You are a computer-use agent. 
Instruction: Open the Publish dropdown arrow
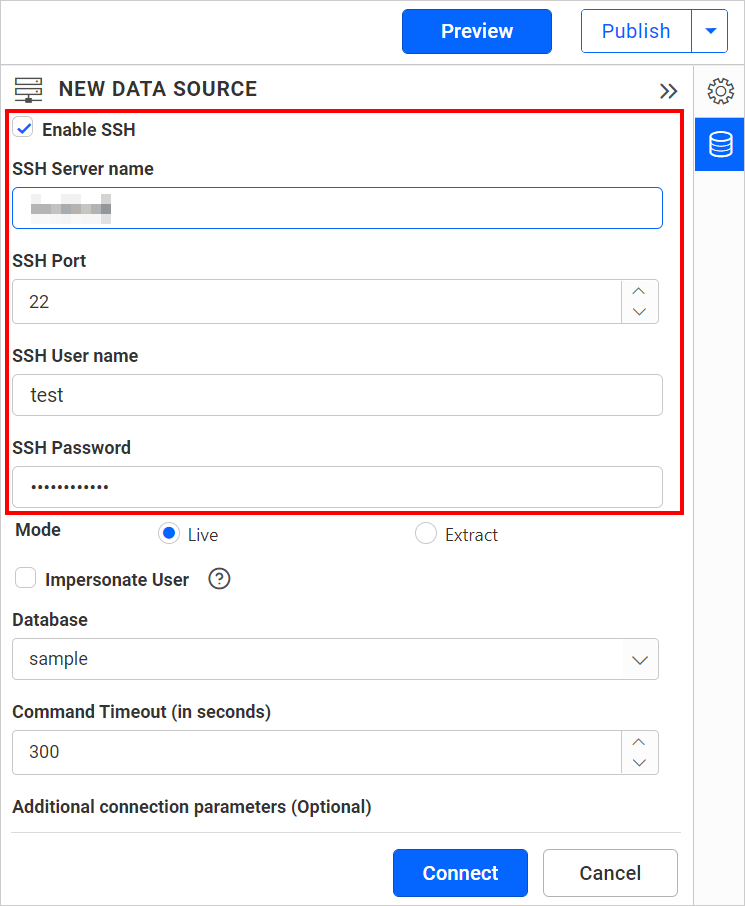click(711, 31)
